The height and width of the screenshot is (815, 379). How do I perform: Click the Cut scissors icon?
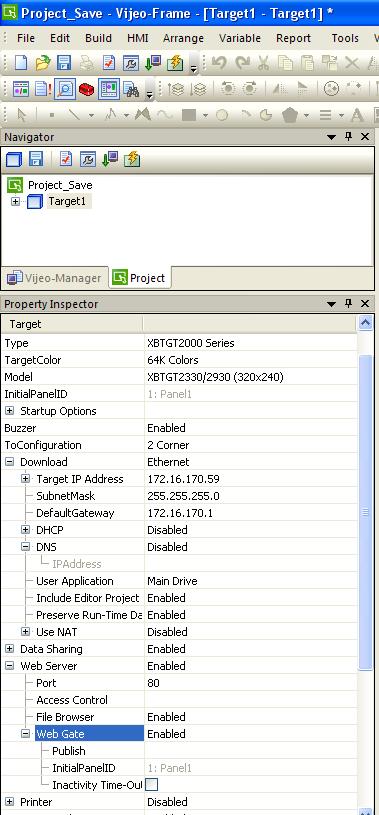point(264,63)
